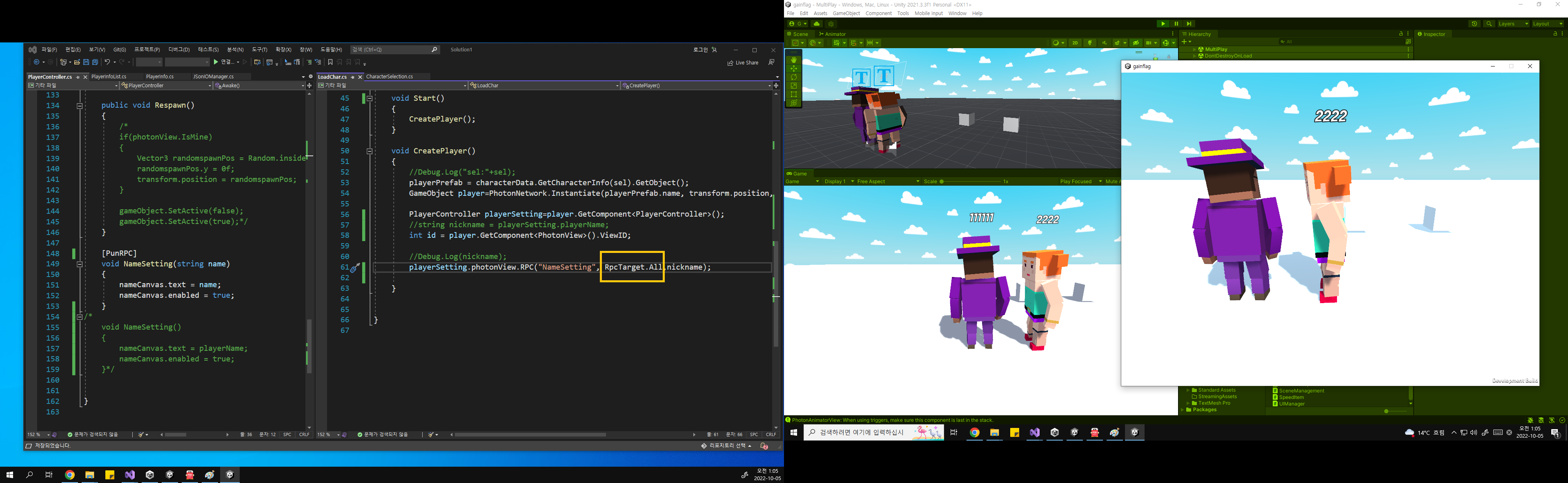Select the Move tool in Scene view
Image resolution: width=1568 pixels, height=483 pixels.
pos(793,69)
